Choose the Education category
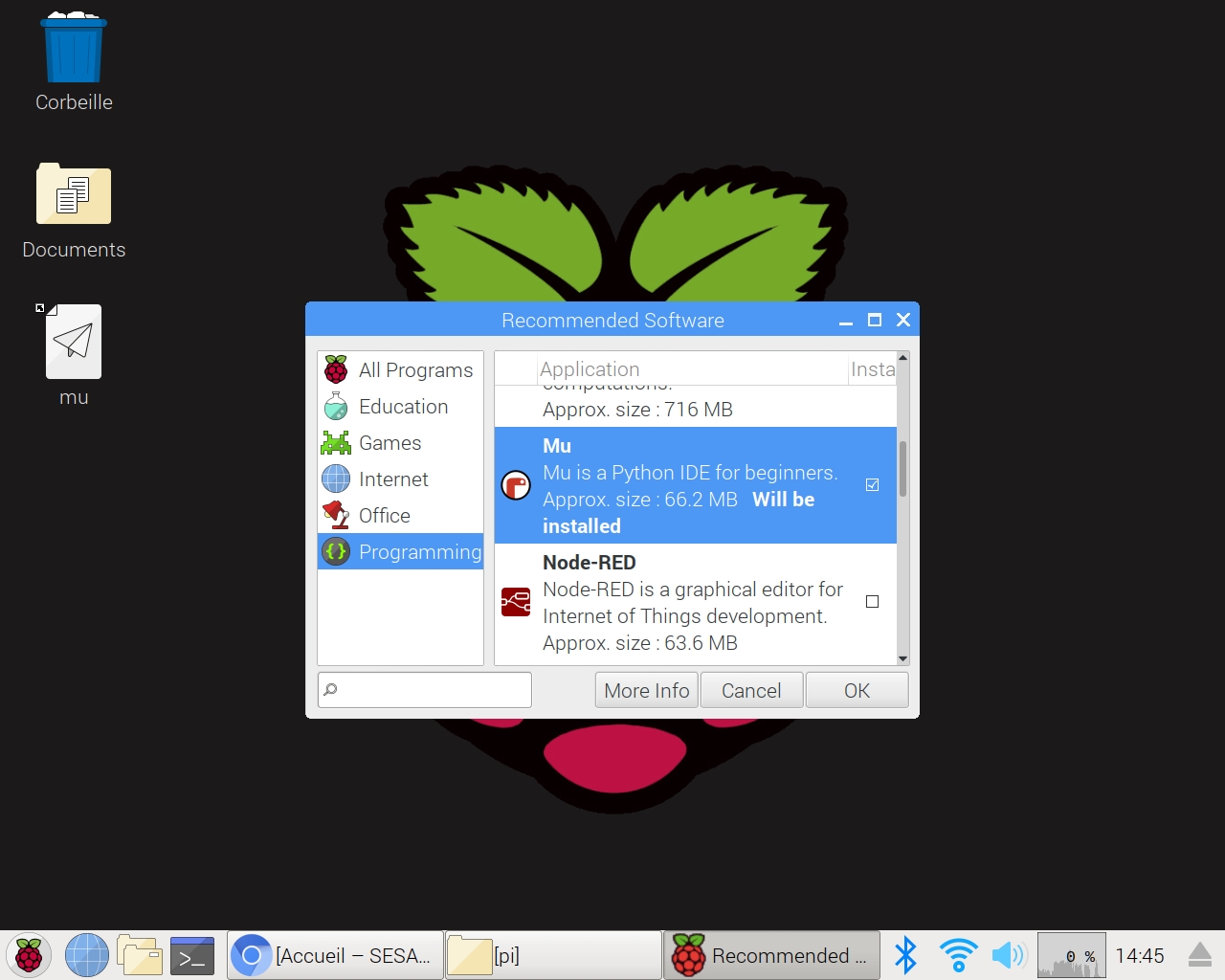This screenshot has height=980, width=1225. (x=400, y=406)
